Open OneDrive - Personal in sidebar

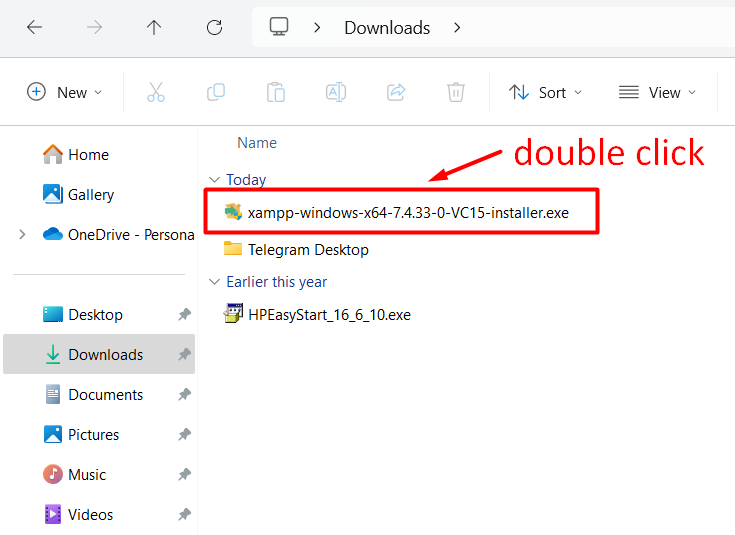point(119,234)
